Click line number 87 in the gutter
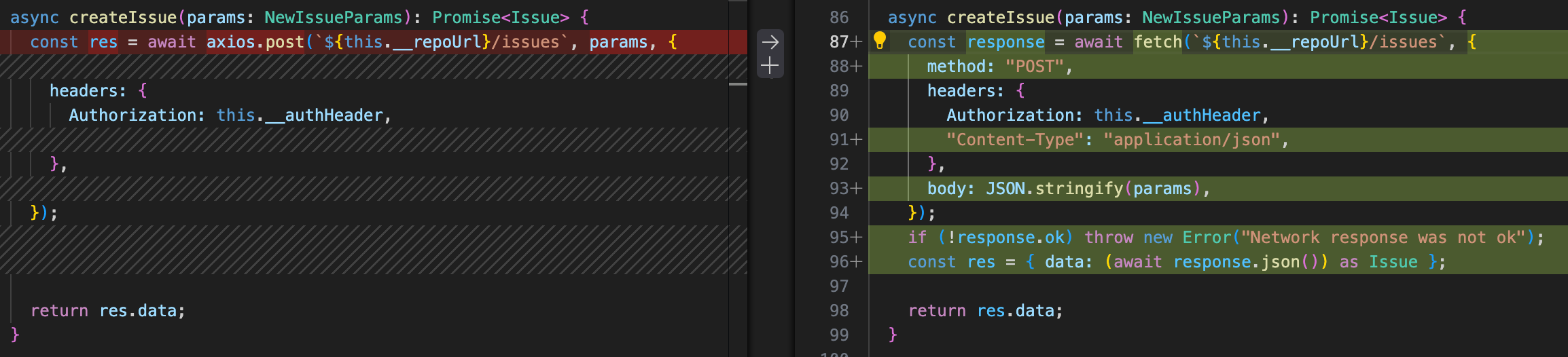This screenshot has width=1568, height=357. pyautogui.click(x=839, y=42)
